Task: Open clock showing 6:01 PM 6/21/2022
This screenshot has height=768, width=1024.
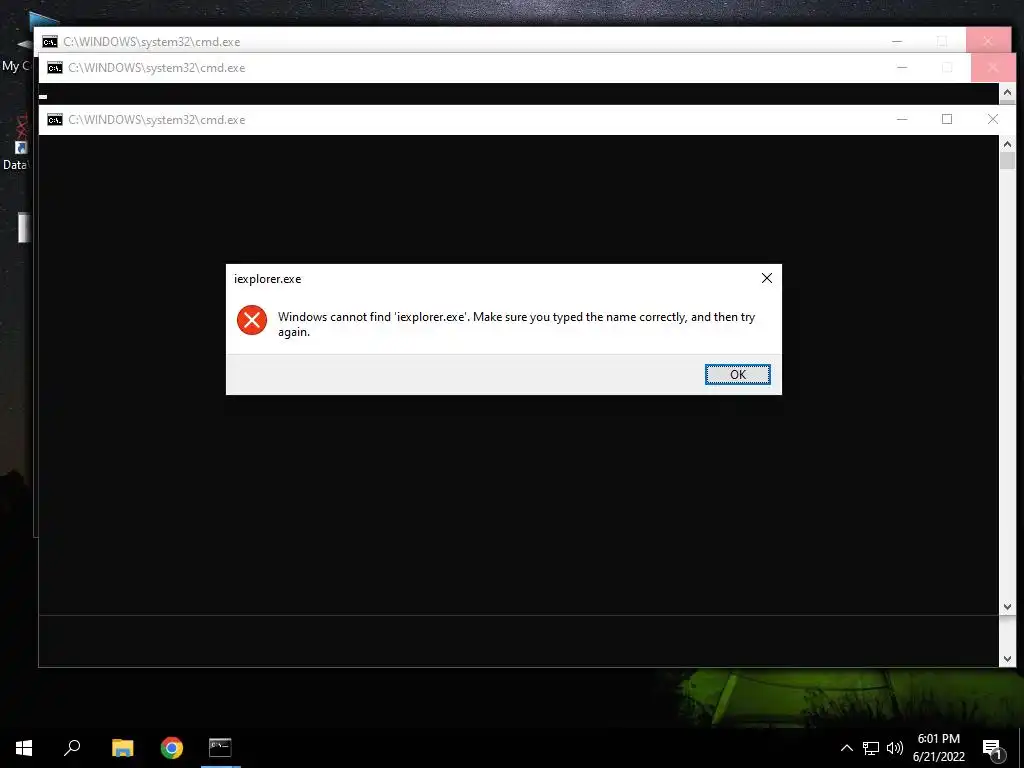Action: pyautogui.click(x=938, y=748)
